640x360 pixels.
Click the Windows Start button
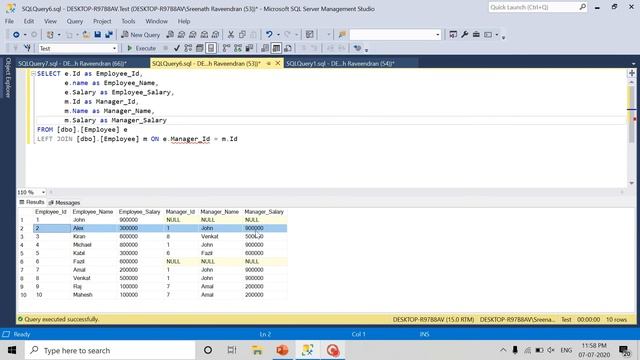(x=12, y=350)
